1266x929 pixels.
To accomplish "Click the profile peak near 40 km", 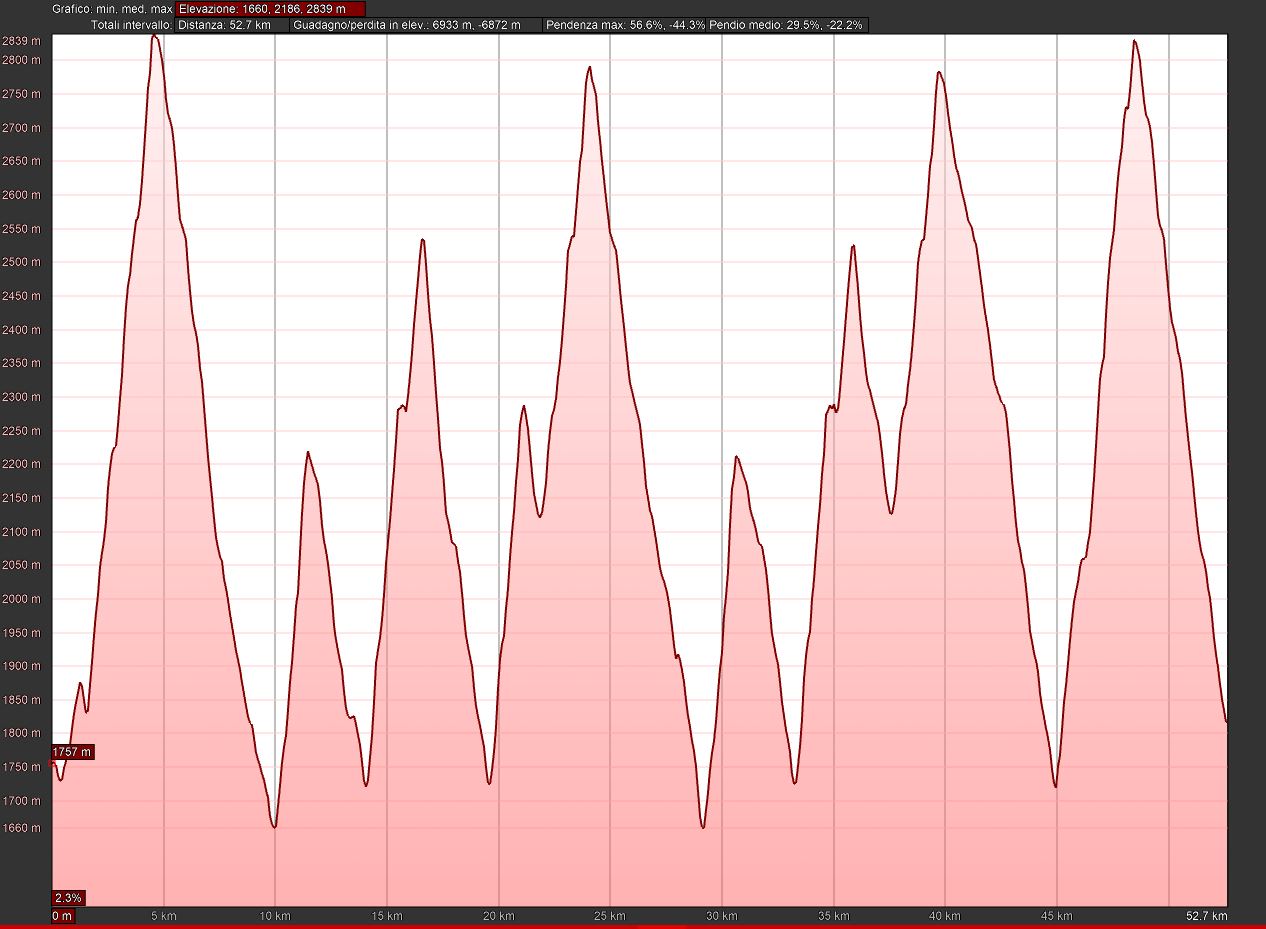I will (x=938, y=73).
